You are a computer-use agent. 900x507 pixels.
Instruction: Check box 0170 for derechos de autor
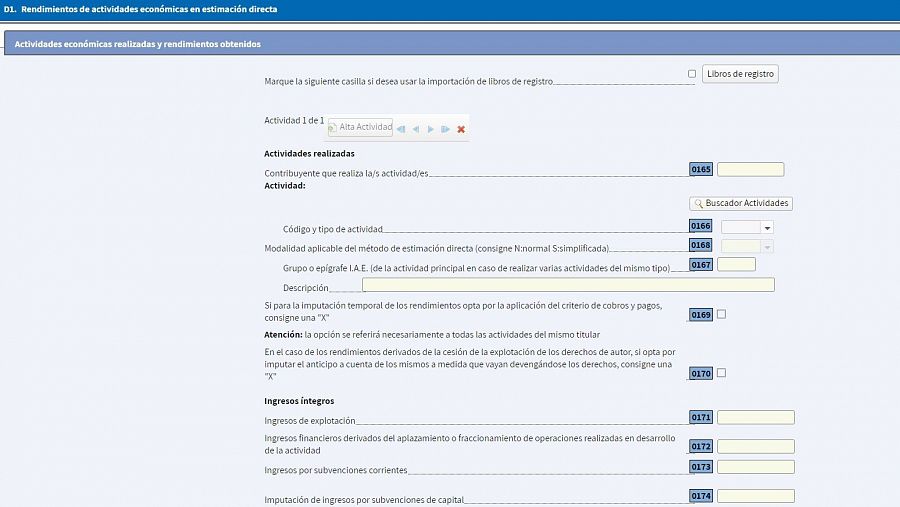[x=721, y=373]
